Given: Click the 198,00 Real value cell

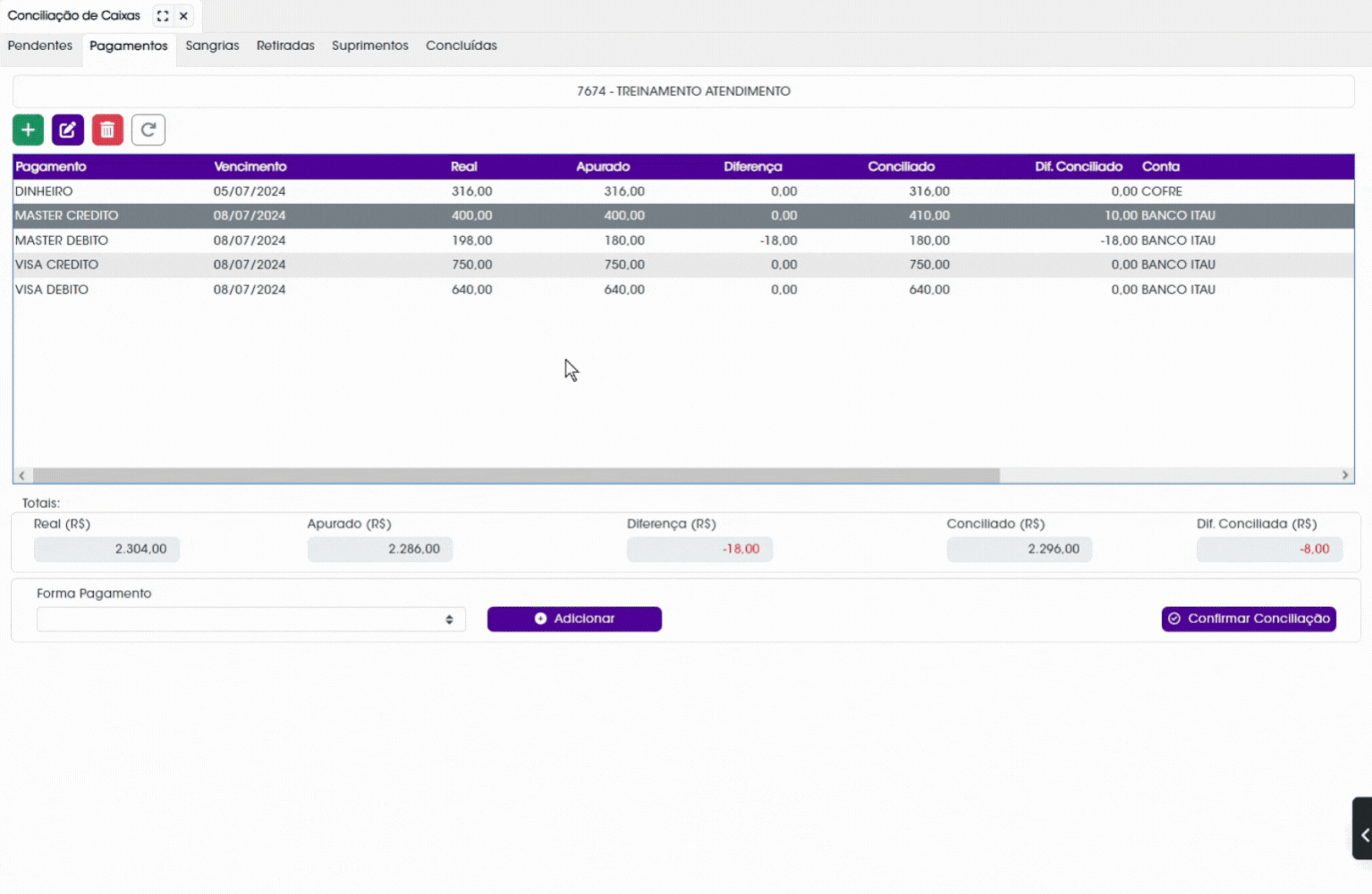Looking at the screenshot, I should click(472, 240).
